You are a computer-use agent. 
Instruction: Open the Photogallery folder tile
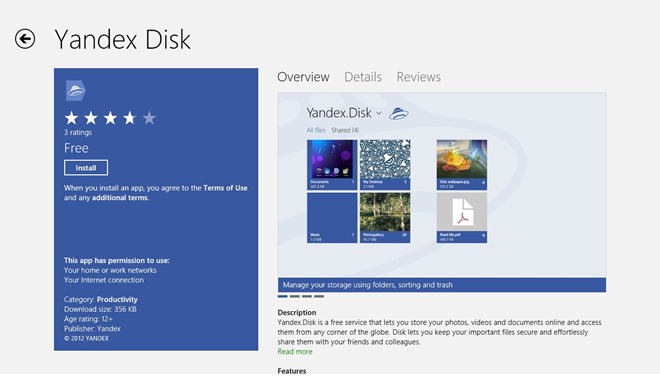coord(385,218)
